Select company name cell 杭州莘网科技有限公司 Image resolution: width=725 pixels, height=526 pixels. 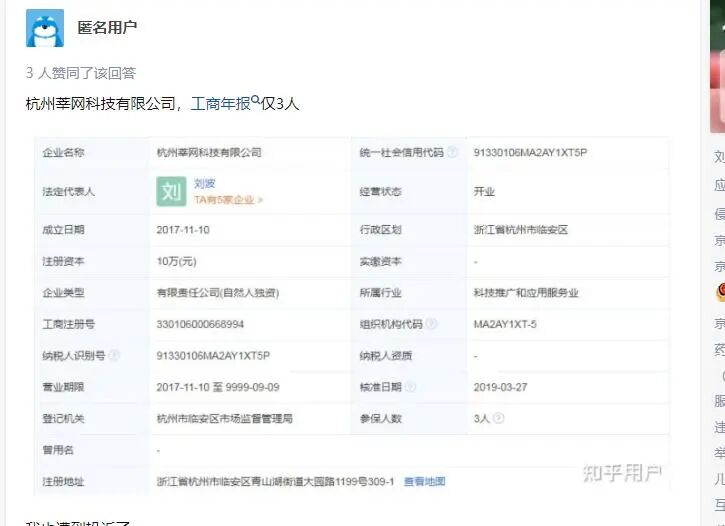click(209, 153)
